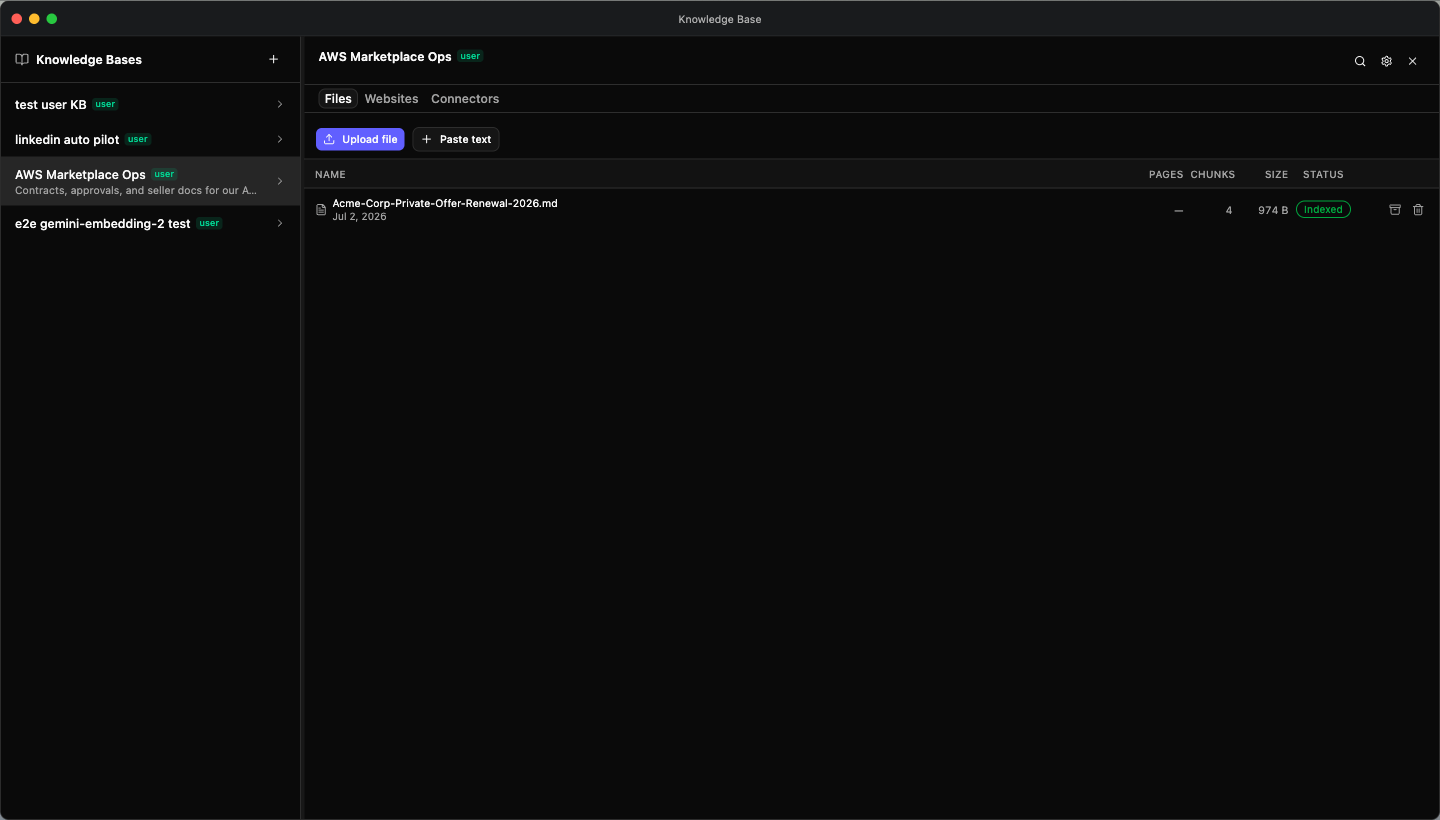Expand AWS Marketplace Ops sidebar chevron

280,181
